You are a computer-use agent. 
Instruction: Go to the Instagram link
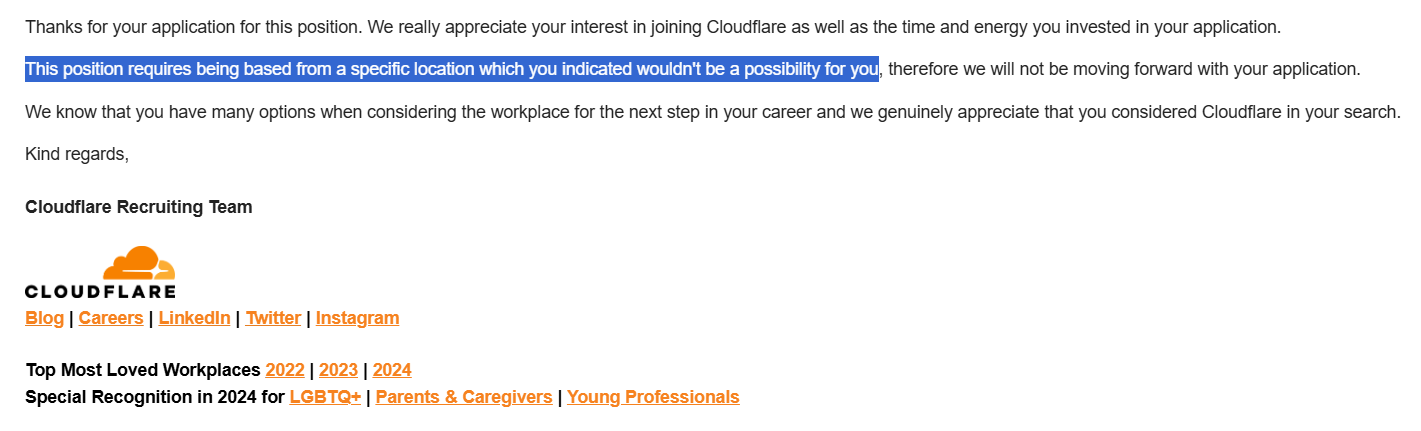click(x=357, y=318)
